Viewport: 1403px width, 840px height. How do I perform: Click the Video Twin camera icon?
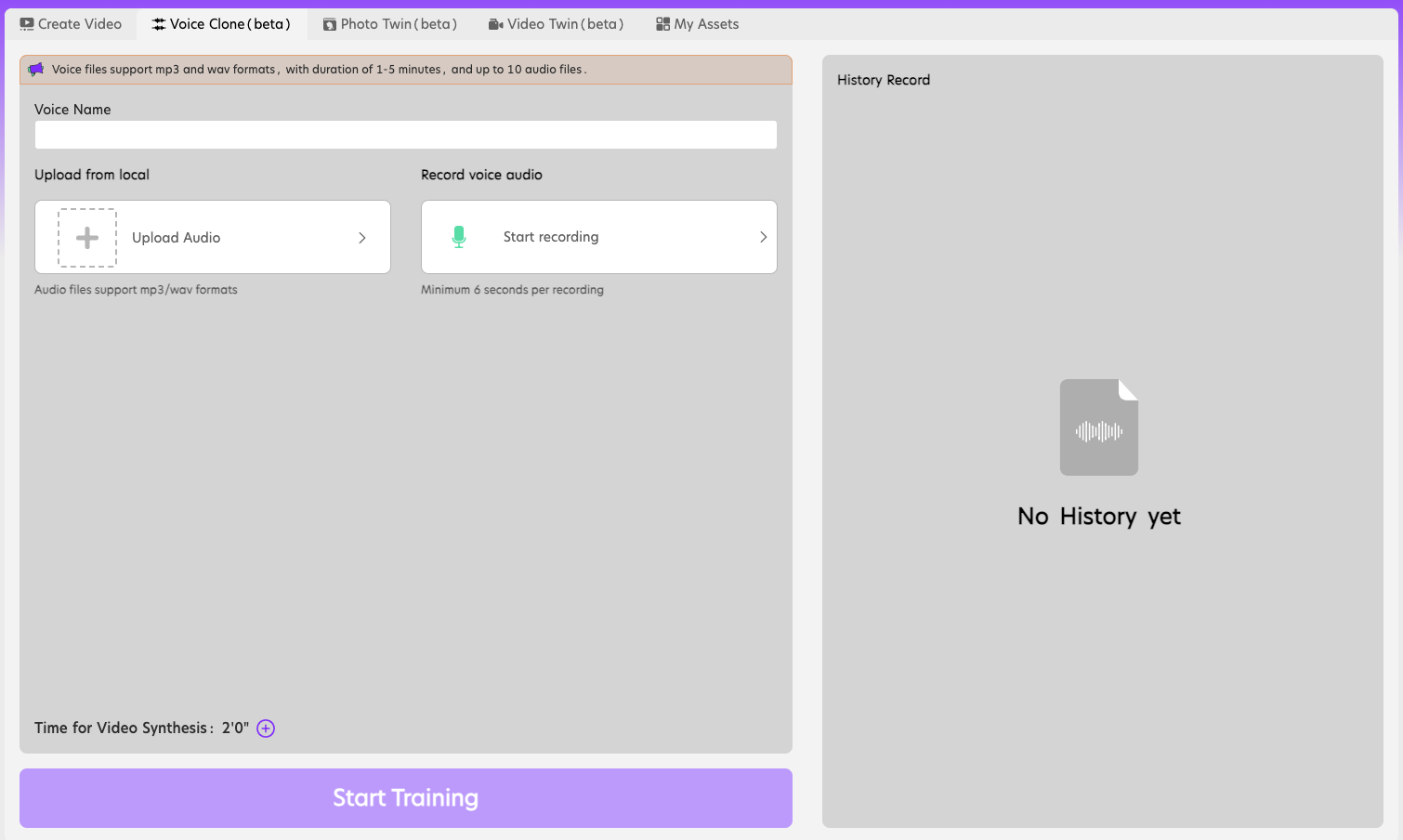(x=496, y=24)
